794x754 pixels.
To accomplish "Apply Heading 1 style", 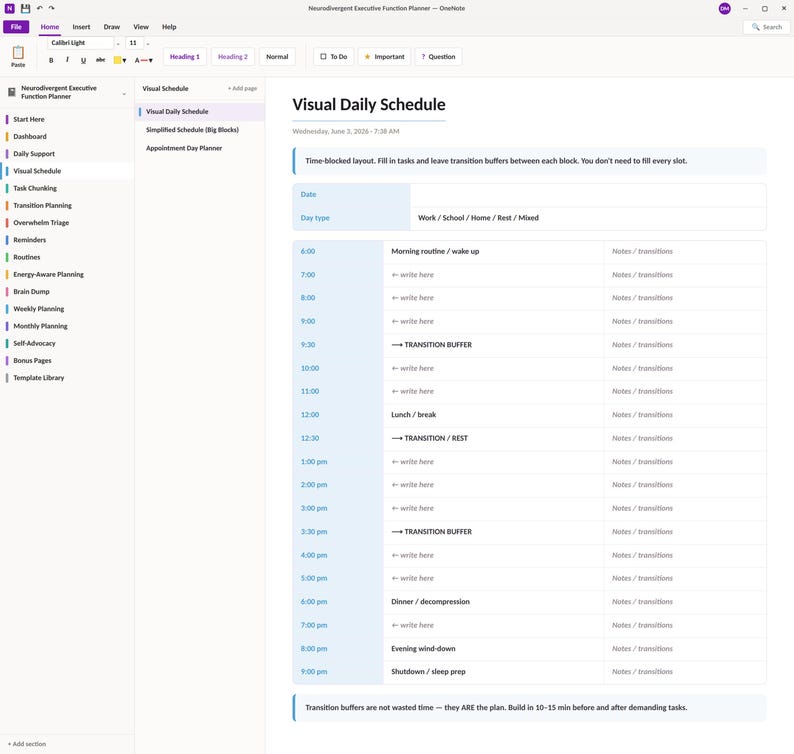I will pos(185,57).
